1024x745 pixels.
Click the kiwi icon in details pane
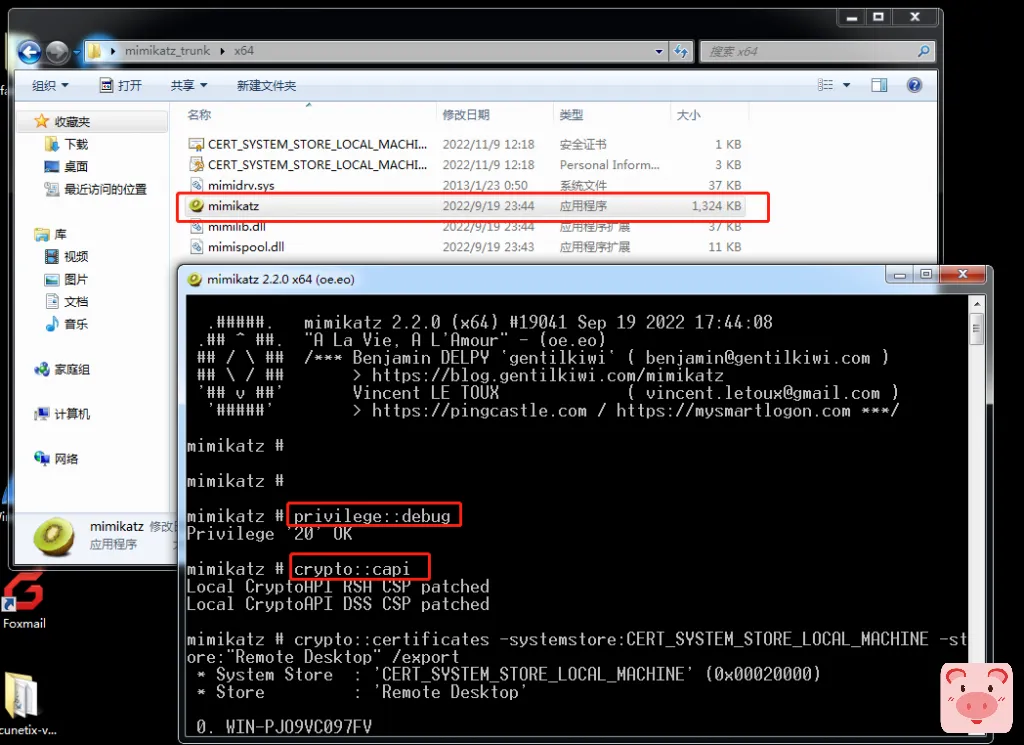(x=54, y=536)
